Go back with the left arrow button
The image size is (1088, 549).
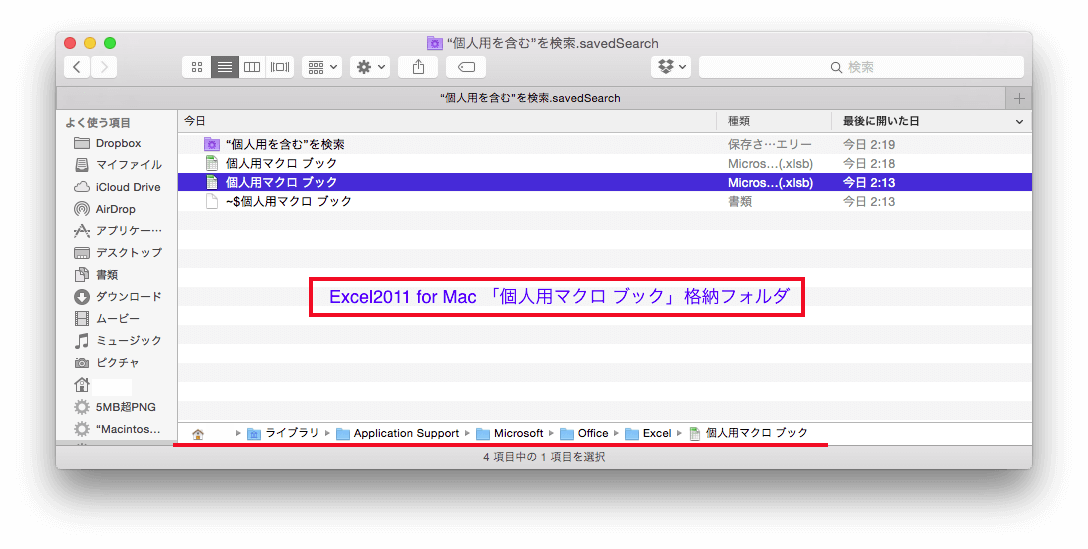click(x=77, y=67)
